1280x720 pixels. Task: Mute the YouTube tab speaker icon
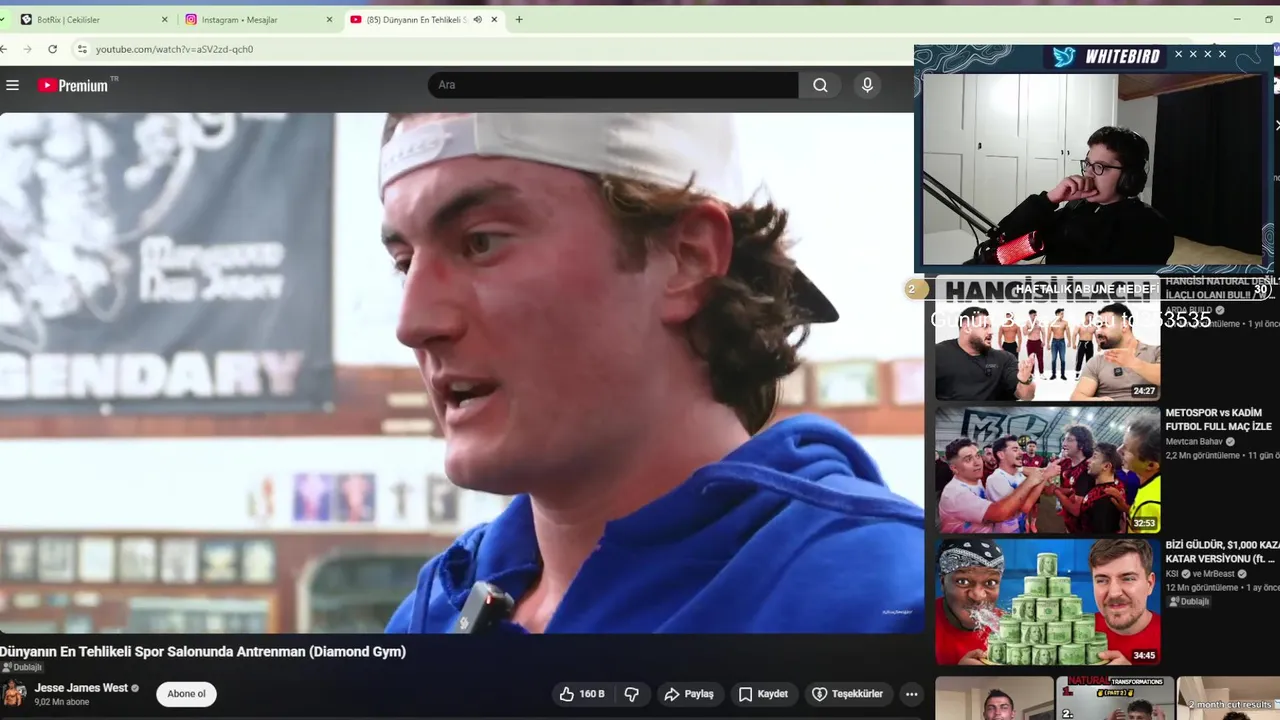[477, 19]
